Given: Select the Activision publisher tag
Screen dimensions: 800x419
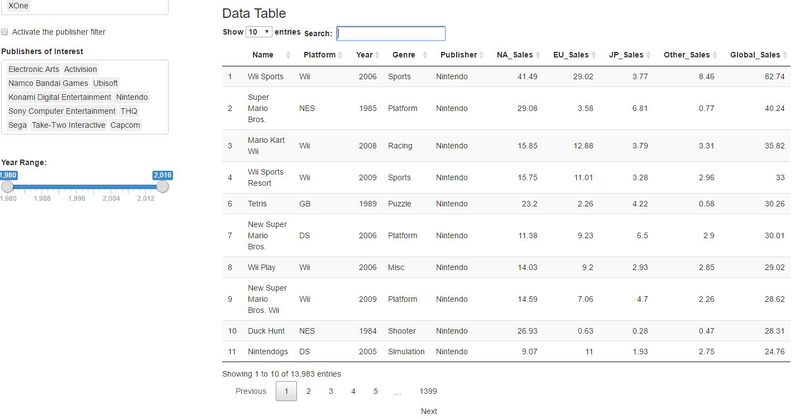Looking at the screenshot, I should 80,69.
